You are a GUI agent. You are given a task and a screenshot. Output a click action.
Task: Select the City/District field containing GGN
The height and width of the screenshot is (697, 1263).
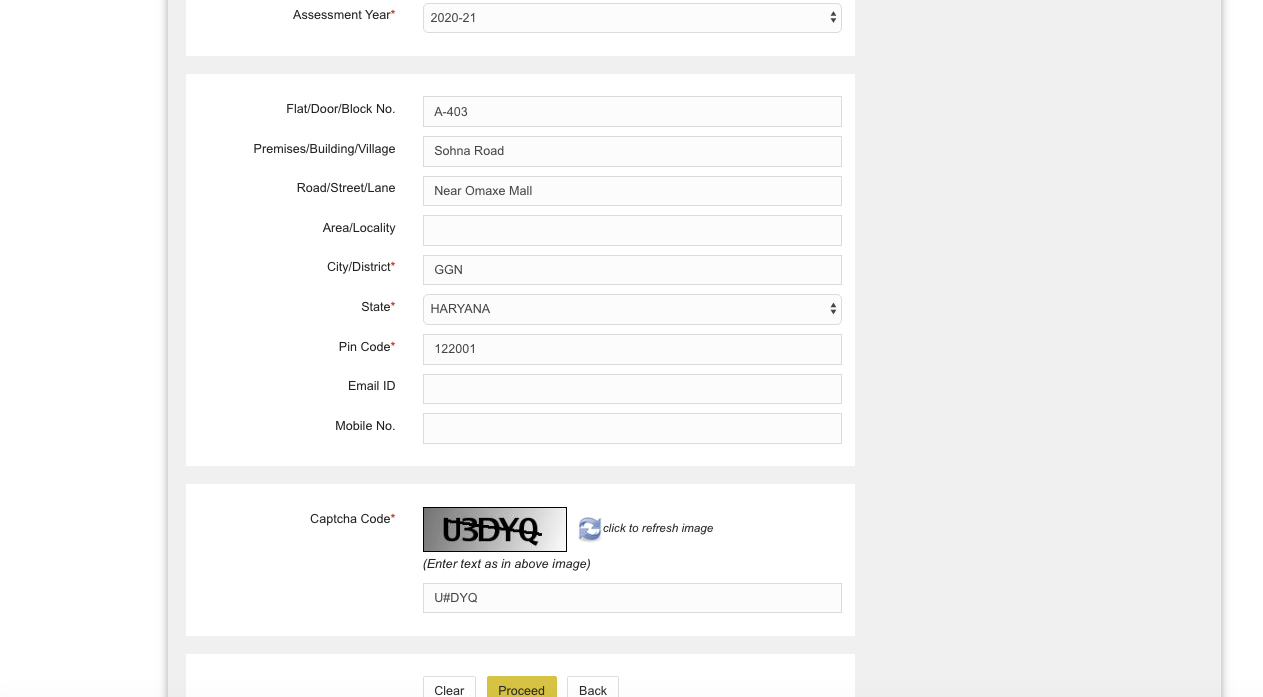(x=632, y=269)
